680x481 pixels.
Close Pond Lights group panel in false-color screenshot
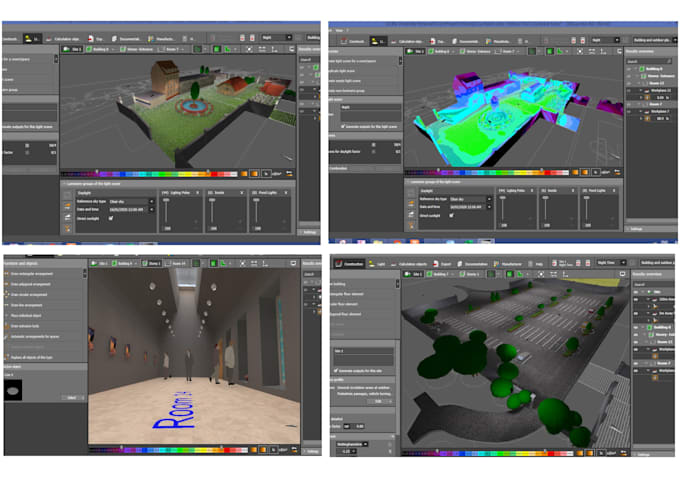pos(614,190)
